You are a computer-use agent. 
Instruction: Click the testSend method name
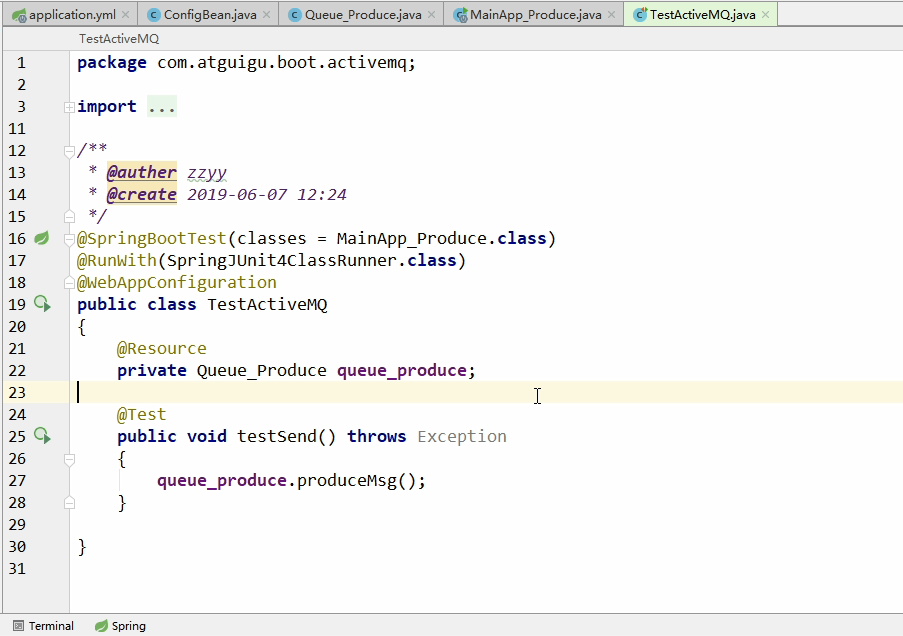click(277, 436)
